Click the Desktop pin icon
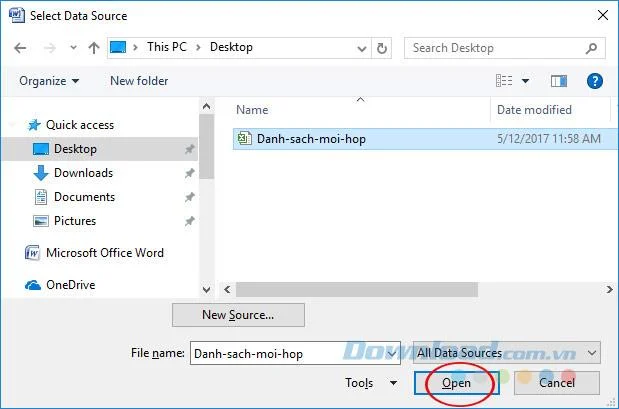This screenshot has width=619, height=409. coord(189,149)
